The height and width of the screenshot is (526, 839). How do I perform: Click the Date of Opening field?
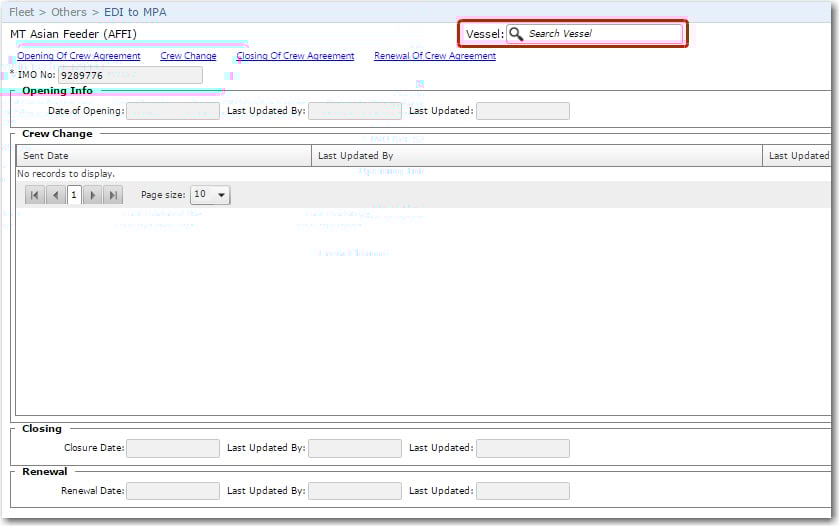point(172,111)
